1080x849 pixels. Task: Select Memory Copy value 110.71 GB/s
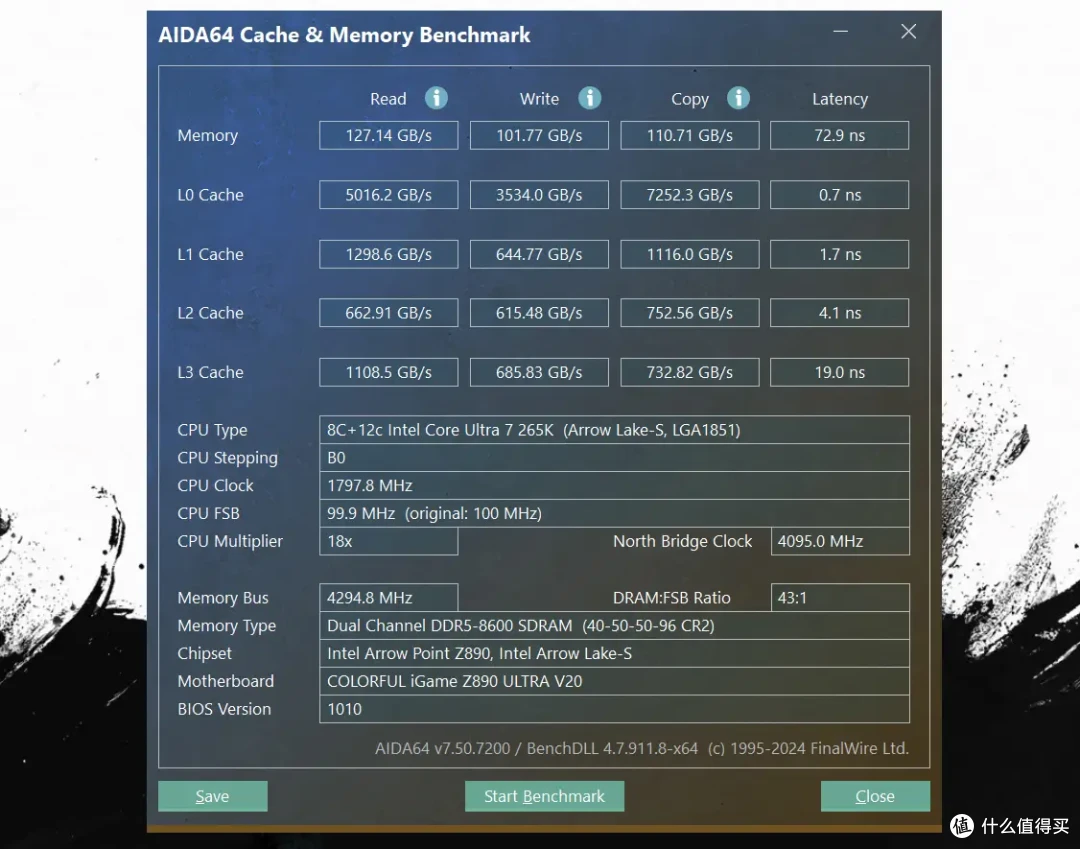pyautogui.click(x=689, y=136)
